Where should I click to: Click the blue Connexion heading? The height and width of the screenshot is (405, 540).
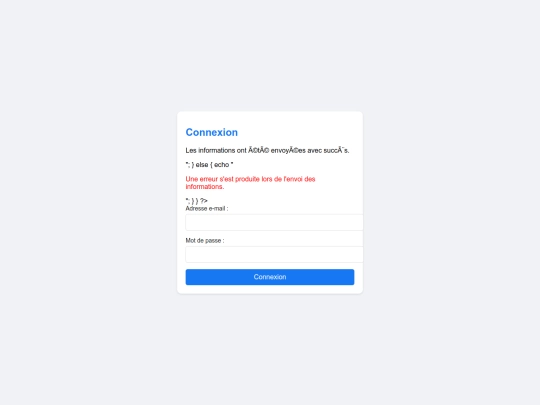[x=211, y=132]
